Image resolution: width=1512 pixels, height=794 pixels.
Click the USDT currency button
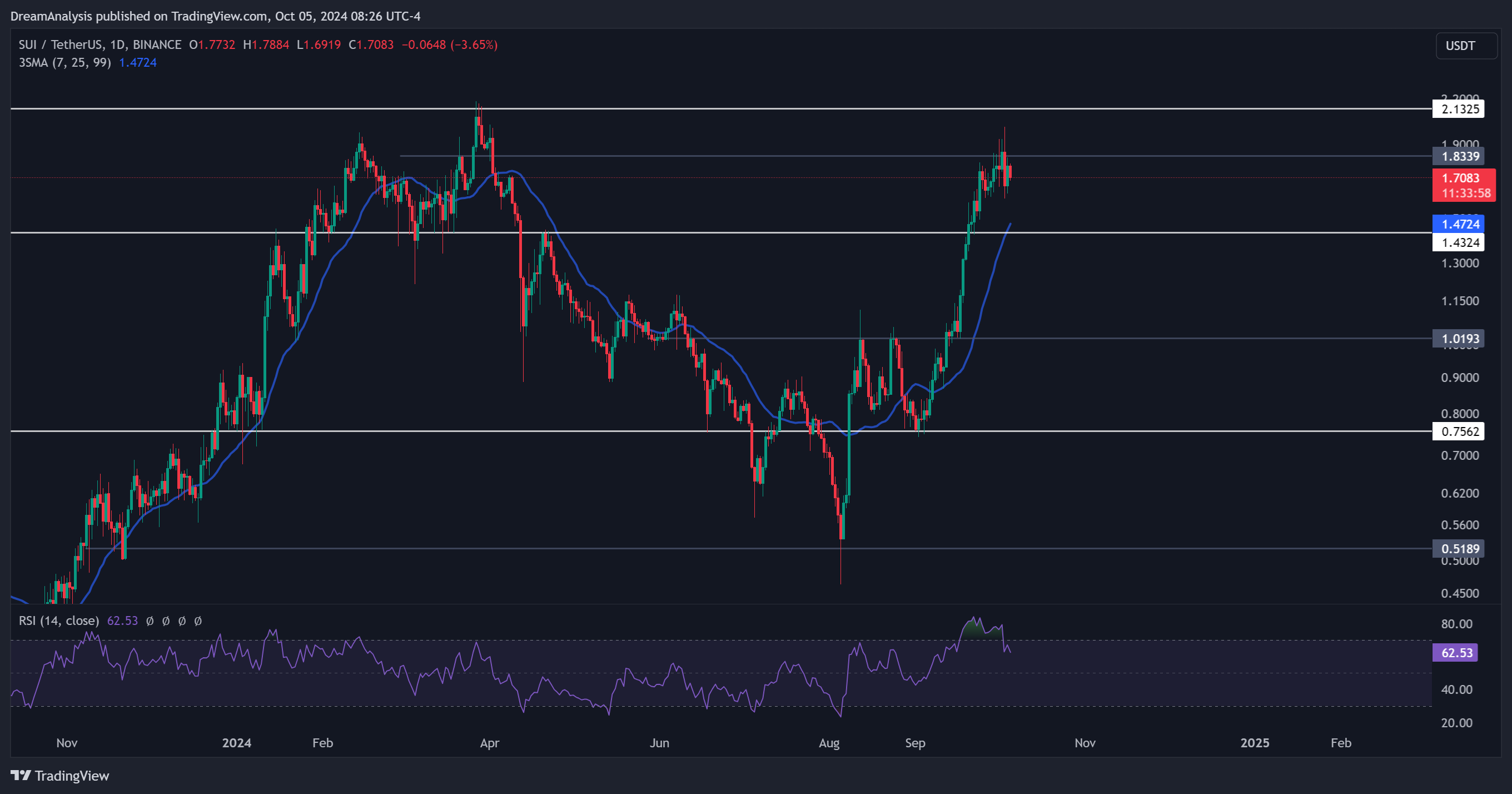coord(1466,46)
